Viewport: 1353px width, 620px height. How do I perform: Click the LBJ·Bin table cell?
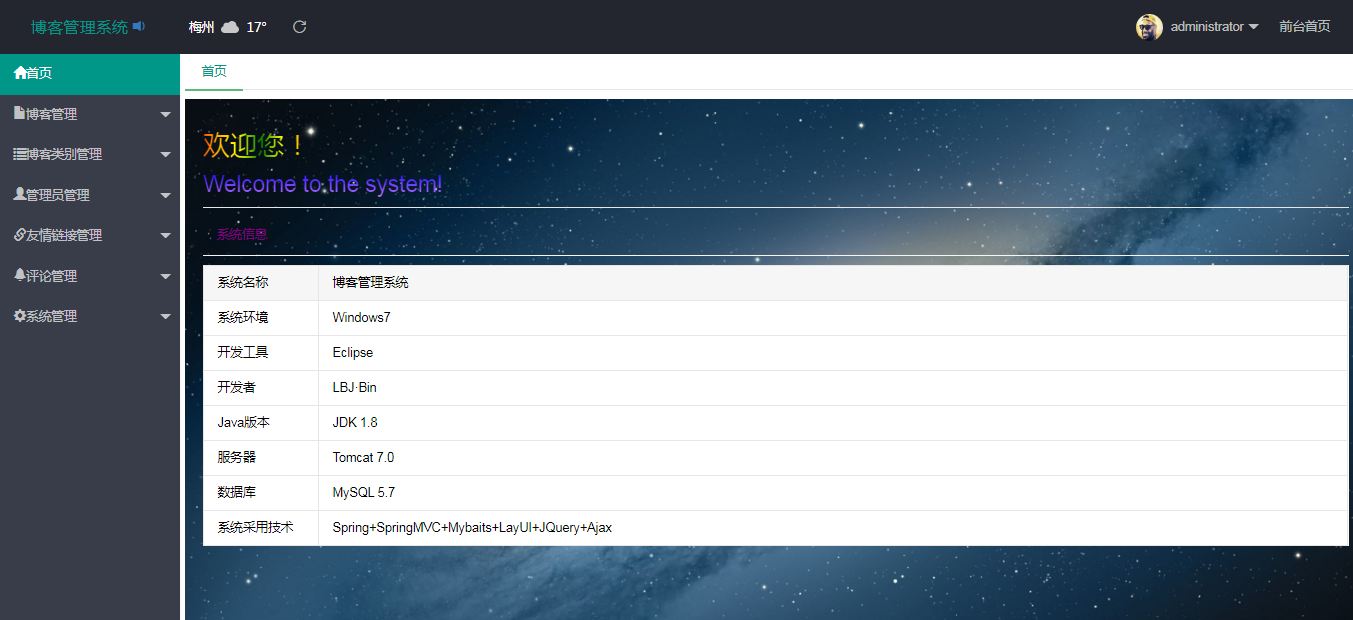click(833, 388)
